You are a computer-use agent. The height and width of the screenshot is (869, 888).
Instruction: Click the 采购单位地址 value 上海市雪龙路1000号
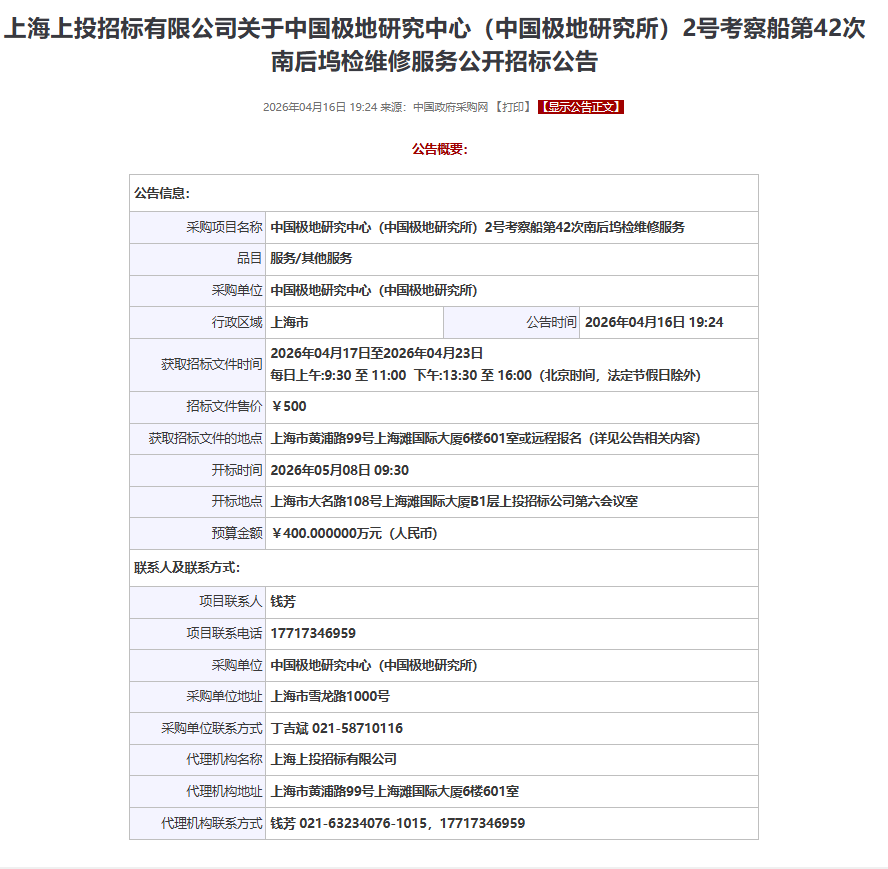[330, 696]
